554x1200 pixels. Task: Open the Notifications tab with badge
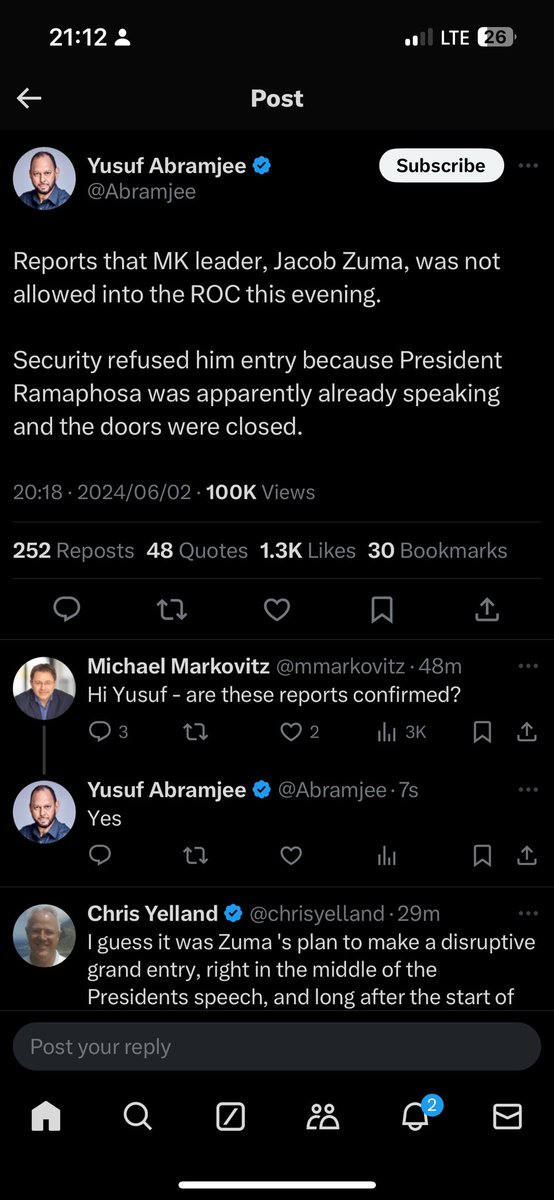[x=416, y=1114]
